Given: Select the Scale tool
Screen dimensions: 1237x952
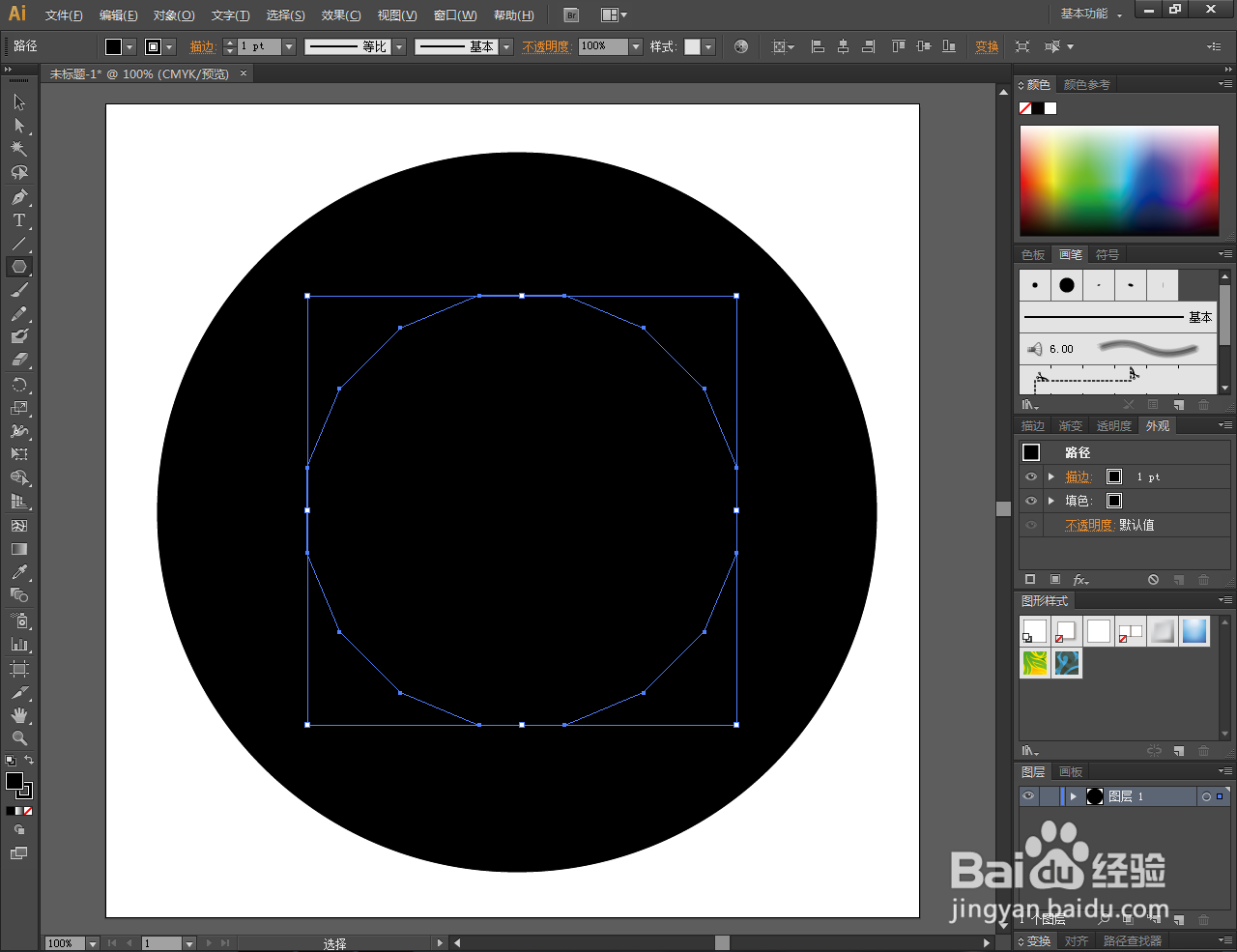Looking at the screenshot, I should click(x=18, y=408).
